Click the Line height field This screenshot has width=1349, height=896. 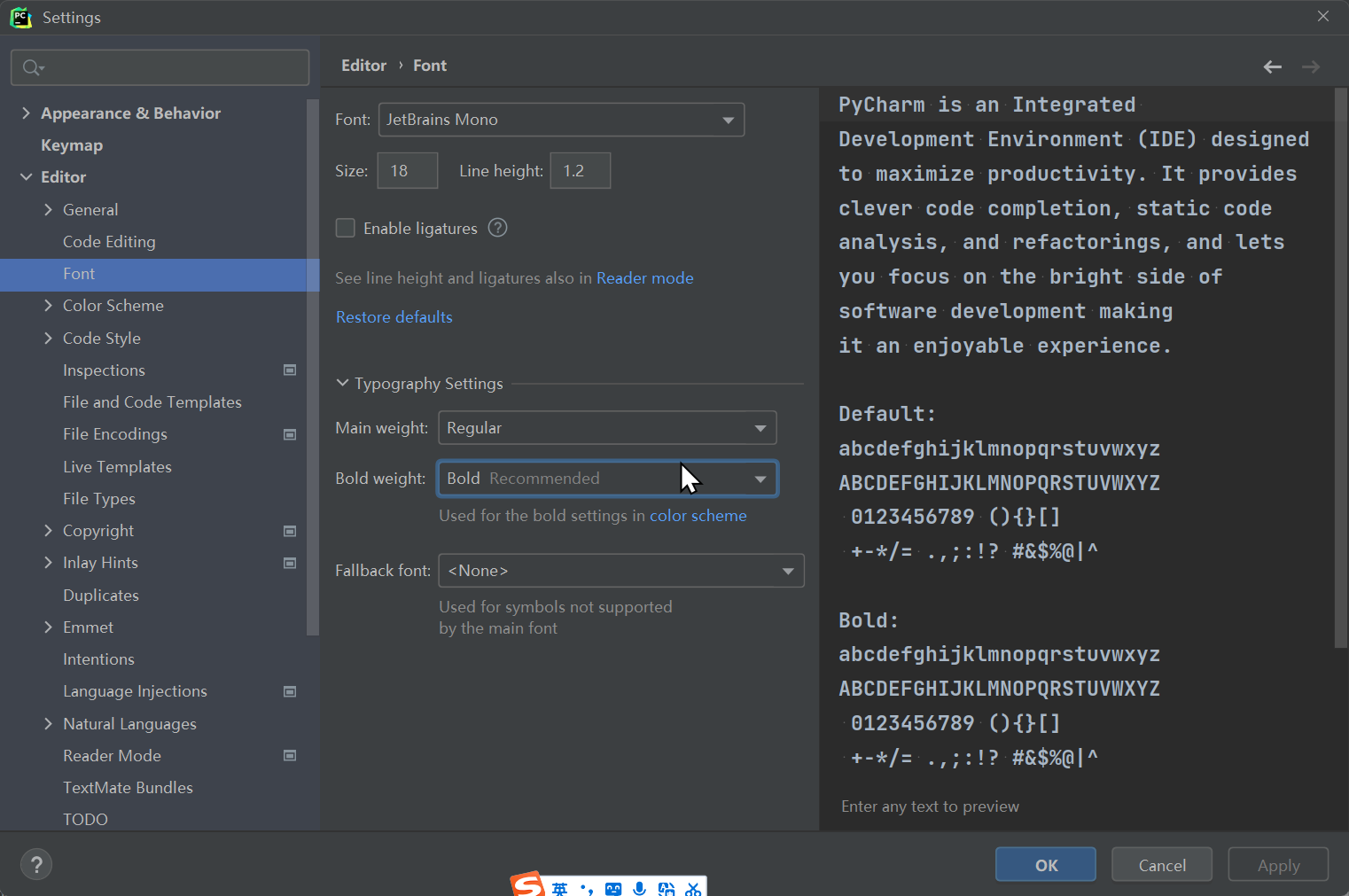tap(581, 170)
